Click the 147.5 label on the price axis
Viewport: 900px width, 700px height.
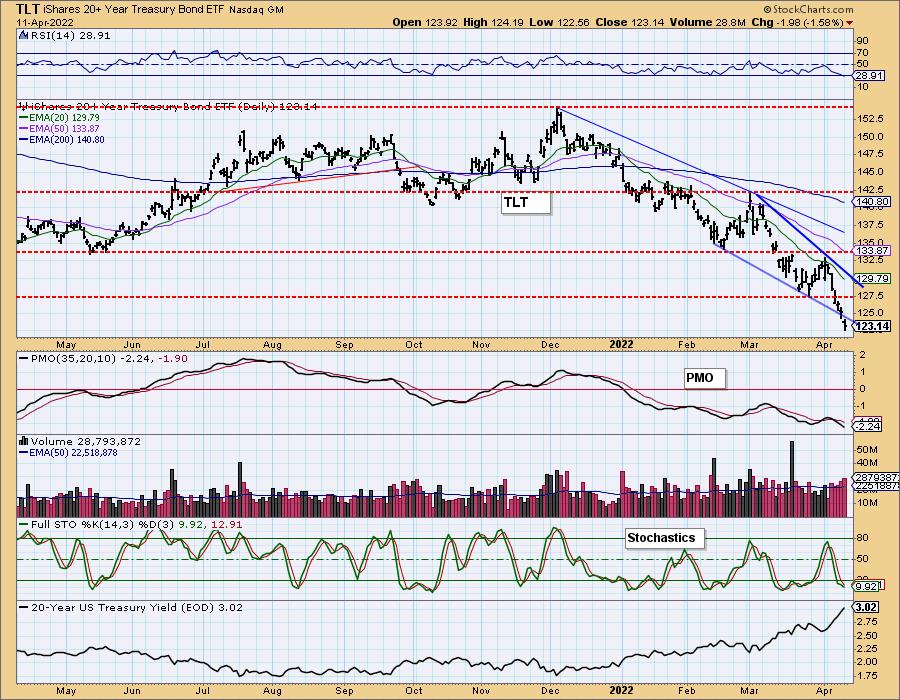pyautogui.click(x=872, y=154)
